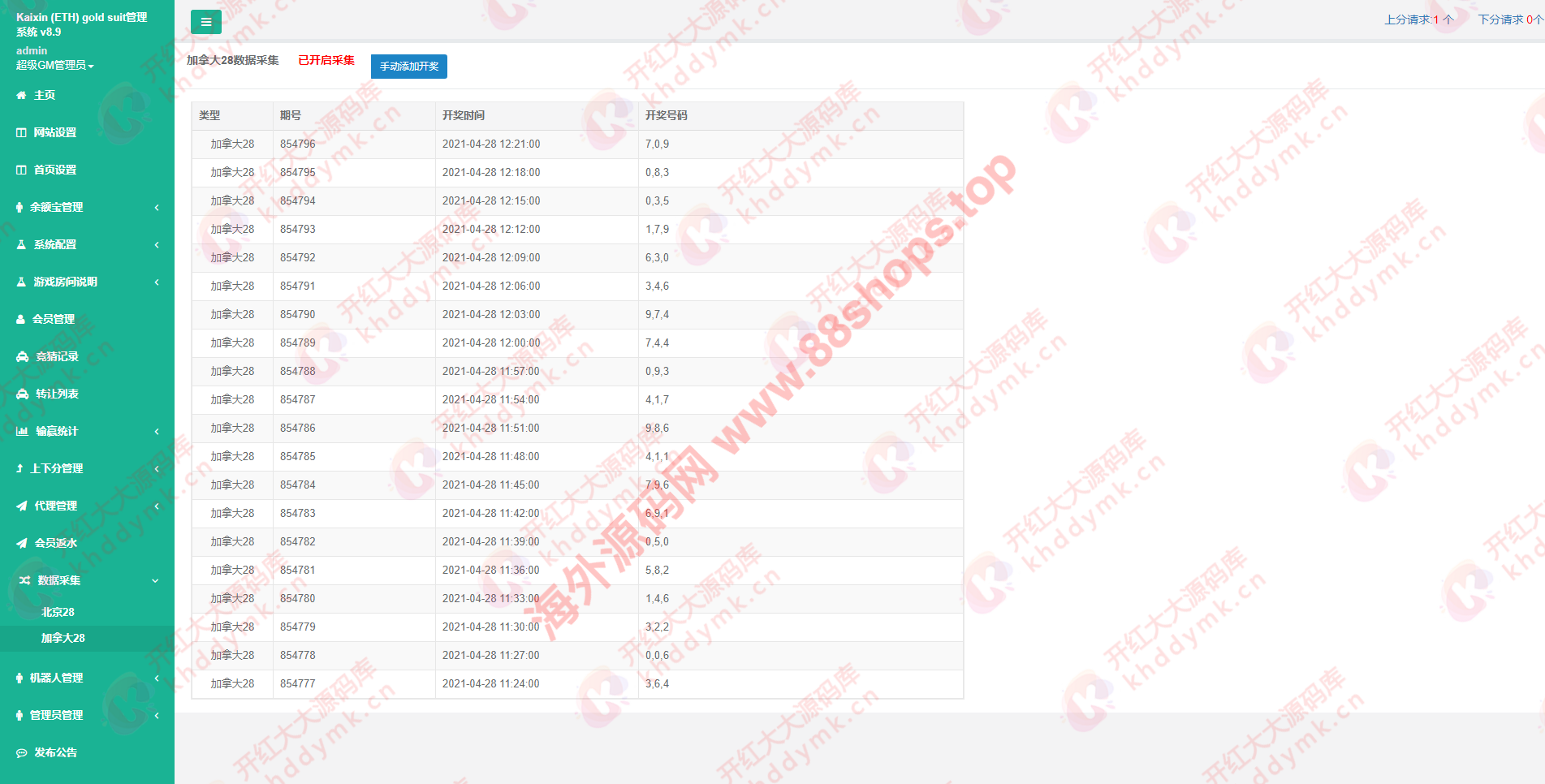
Task: Click the user icon beside 会员管理
Action: (x=21, y=320)
